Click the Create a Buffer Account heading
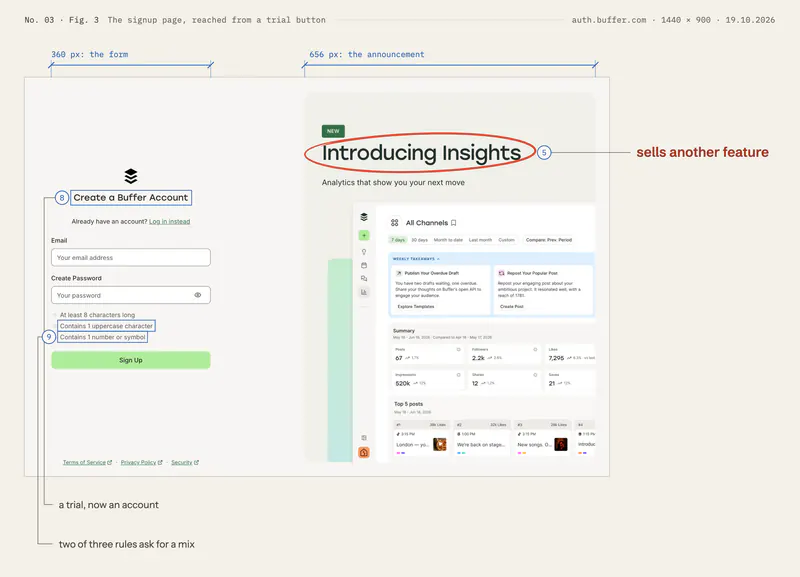The width and height of the screenshot is (800, 577). pyautogui.click(x=131, y=197)
